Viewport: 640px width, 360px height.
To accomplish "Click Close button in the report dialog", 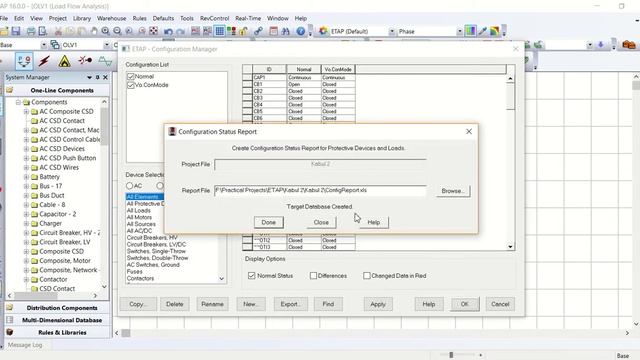I will coord(321,222).
